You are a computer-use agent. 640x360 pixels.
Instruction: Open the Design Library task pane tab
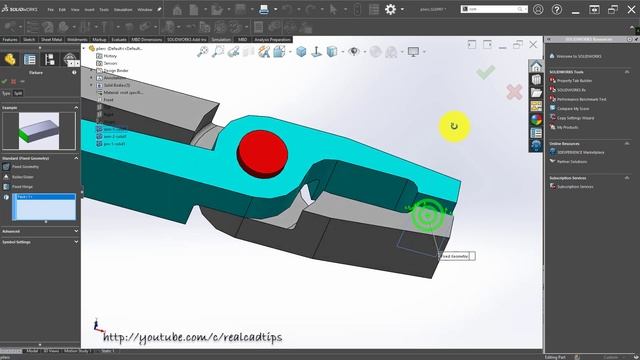(536, 79)
